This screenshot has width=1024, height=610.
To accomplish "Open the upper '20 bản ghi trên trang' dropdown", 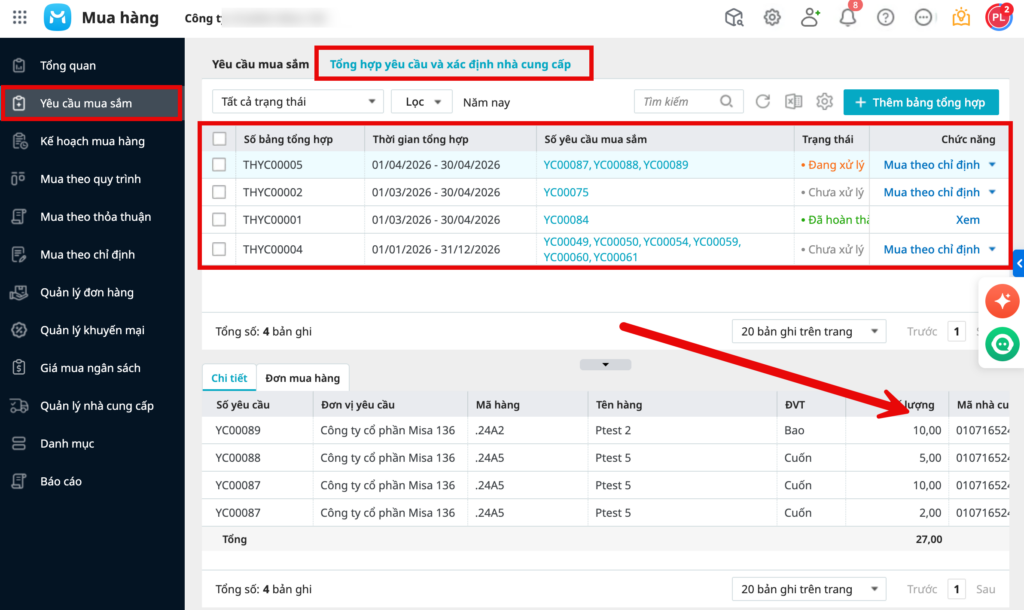I will (x=808, y=332).
